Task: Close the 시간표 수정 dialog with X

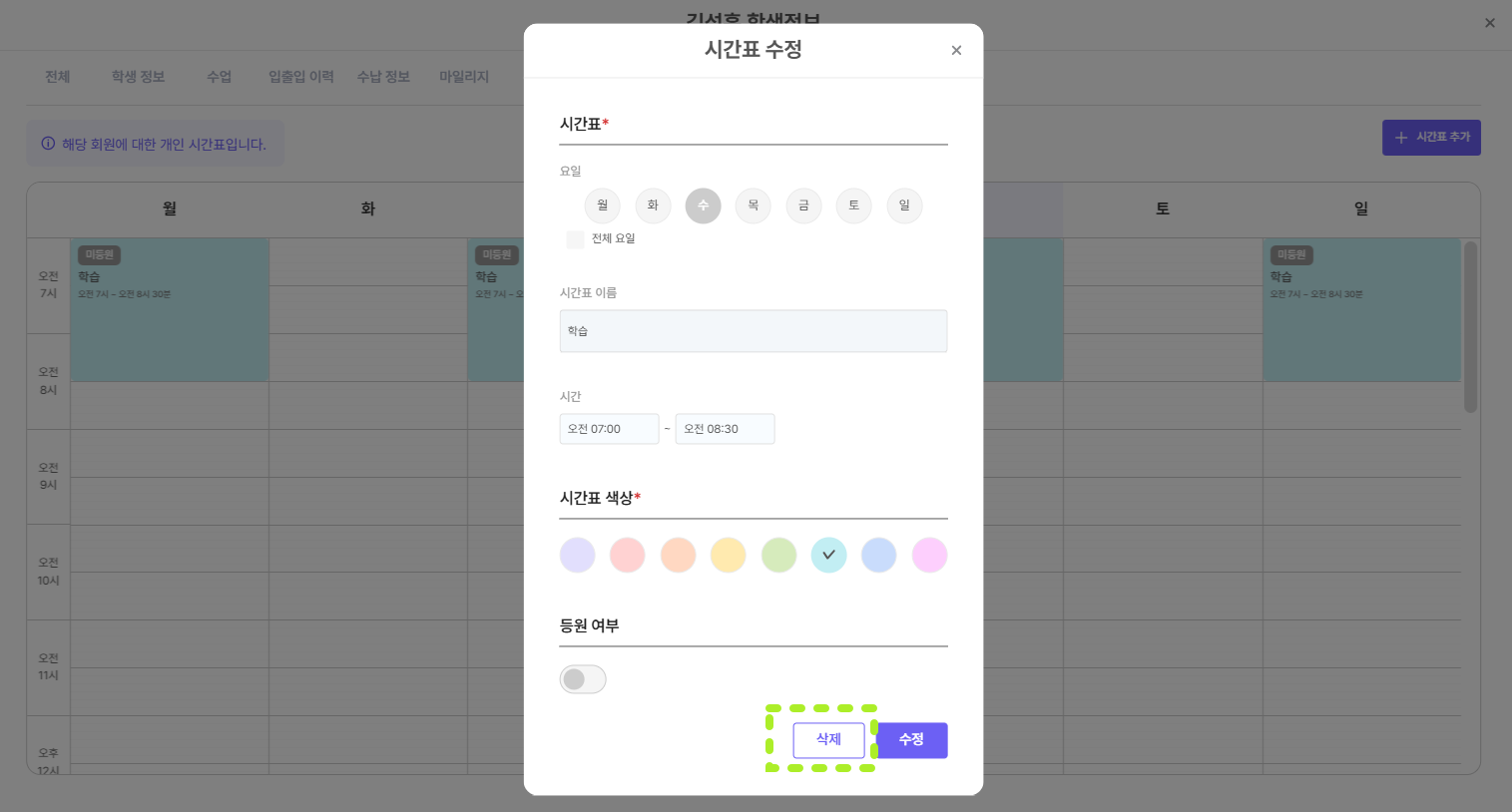Action: [956, 50]
